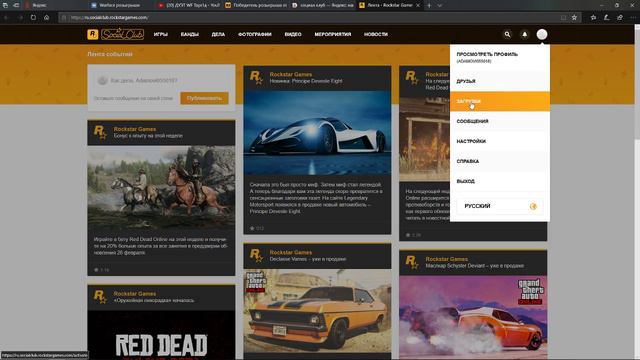This screenshot has height=360, width=640.
Task: Open the ВИДЕО menu
Action: pos(293,34)
